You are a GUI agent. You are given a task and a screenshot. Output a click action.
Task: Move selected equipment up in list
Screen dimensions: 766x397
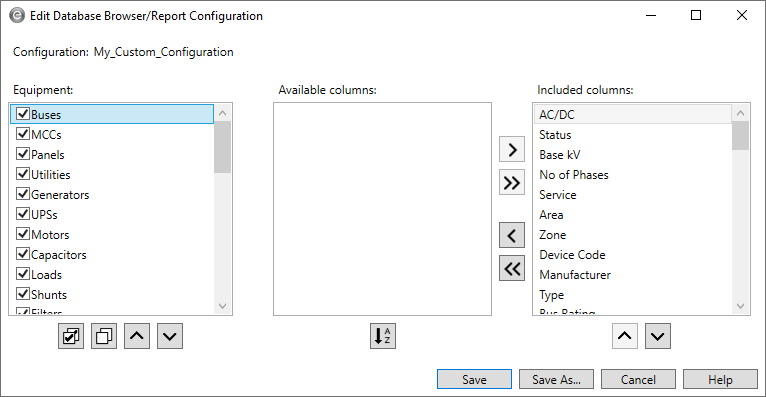pos(137,336)
